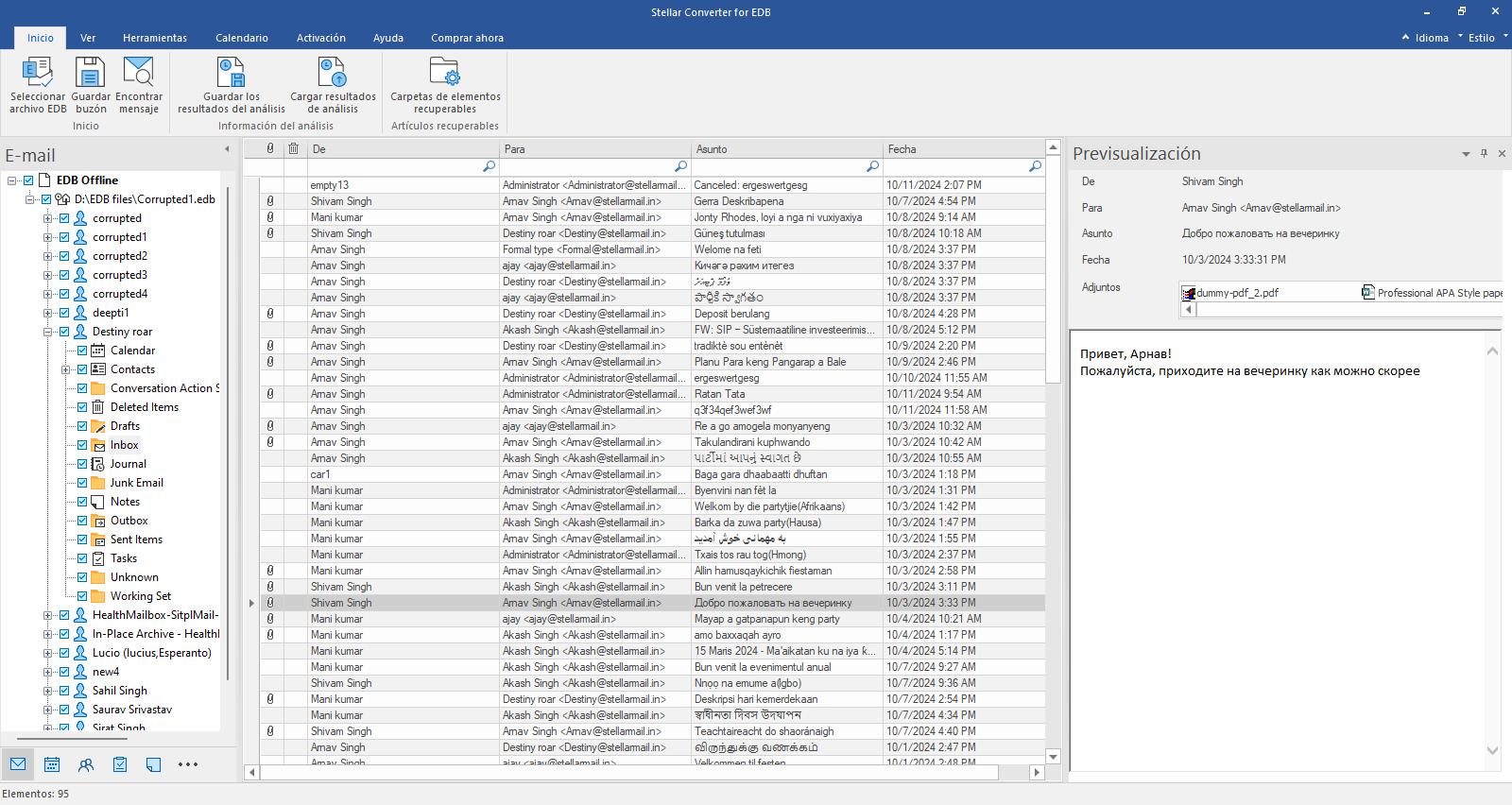The width and height of the screenshot is (1512, 805).
Task: Pin the Previsualización panel
Action: pos(1484,153)
